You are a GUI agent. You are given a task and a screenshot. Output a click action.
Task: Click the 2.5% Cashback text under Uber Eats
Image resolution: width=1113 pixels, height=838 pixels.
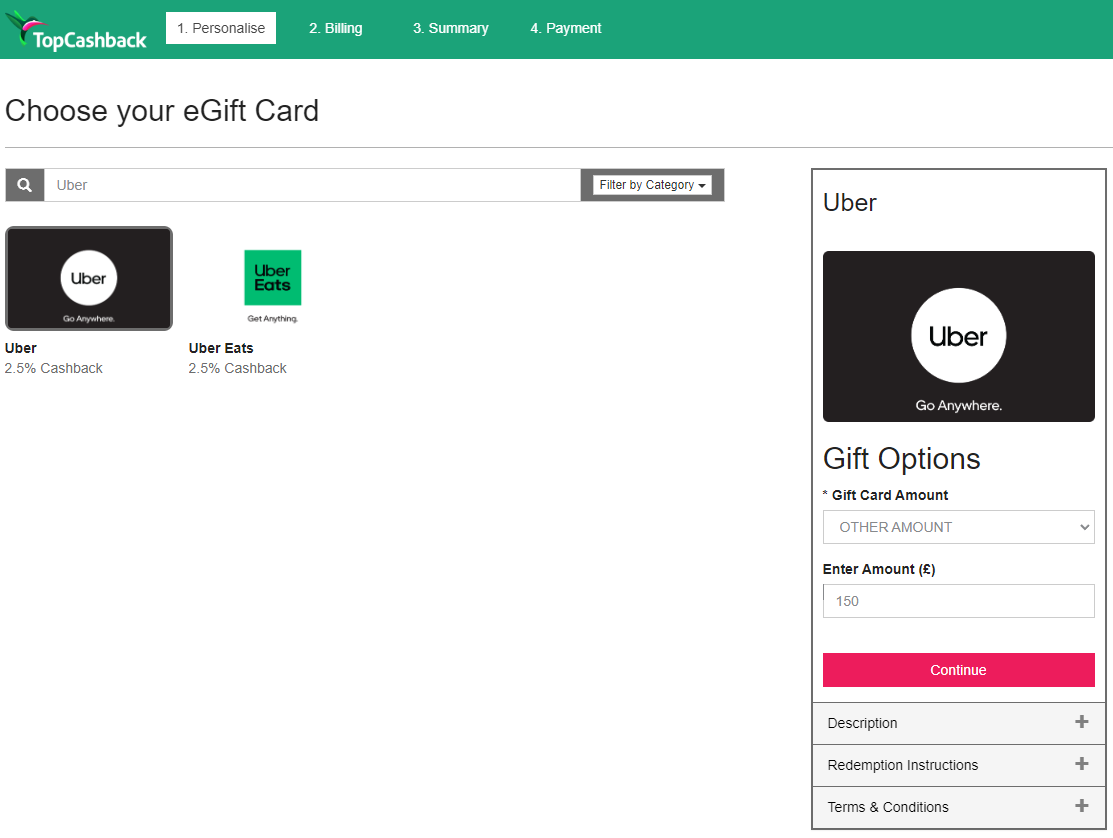pyautogui.click(x=237, y=368)
